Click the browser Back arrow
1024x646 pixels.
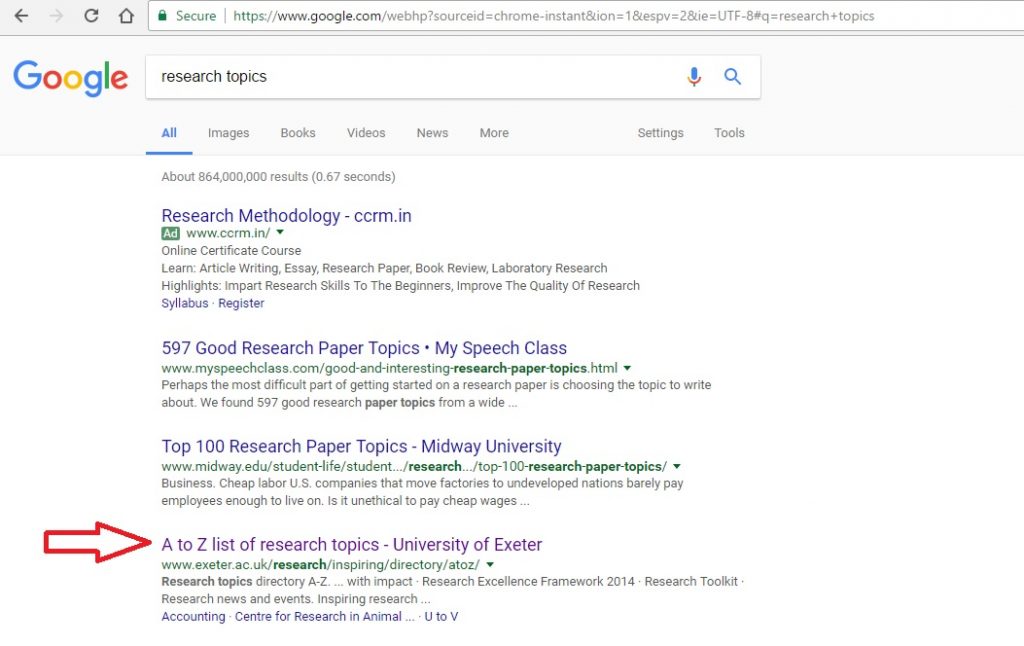(x=22, y=16)
